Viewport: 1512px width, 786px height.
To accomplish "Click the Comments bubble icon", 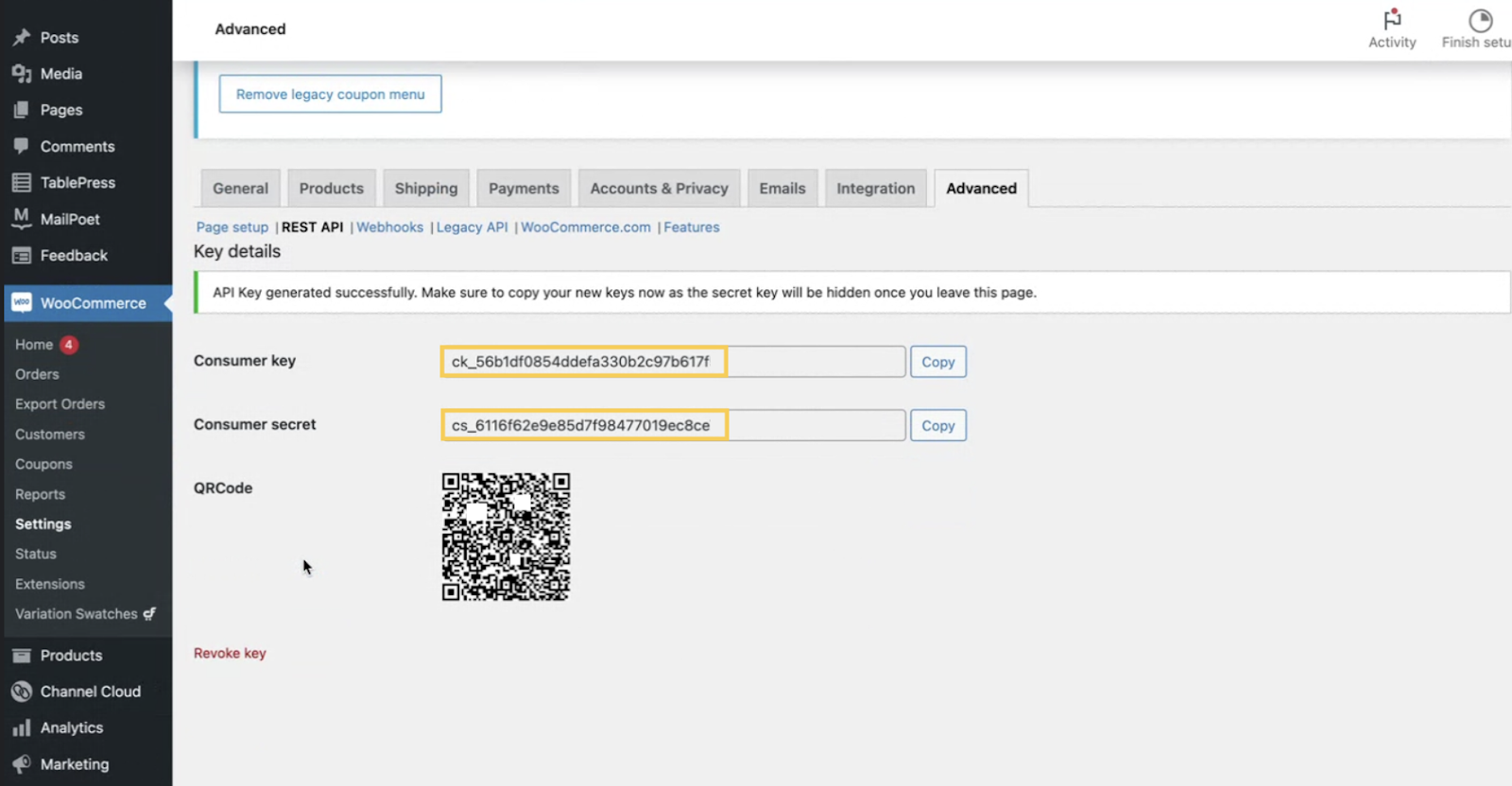I will point(22,146).
